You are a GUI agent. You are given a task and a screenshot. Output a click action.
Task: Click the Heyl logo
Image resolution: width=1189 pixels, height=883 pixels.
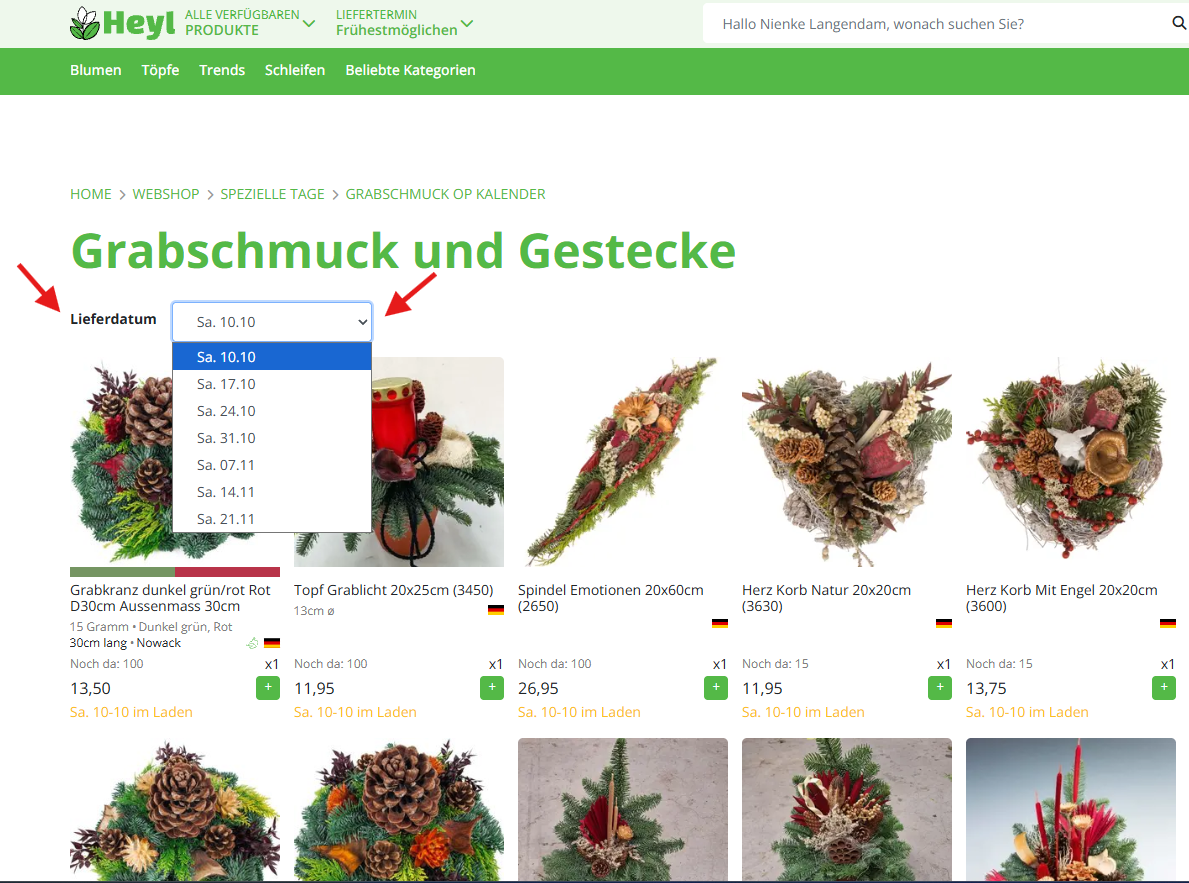tap(122, 24)
